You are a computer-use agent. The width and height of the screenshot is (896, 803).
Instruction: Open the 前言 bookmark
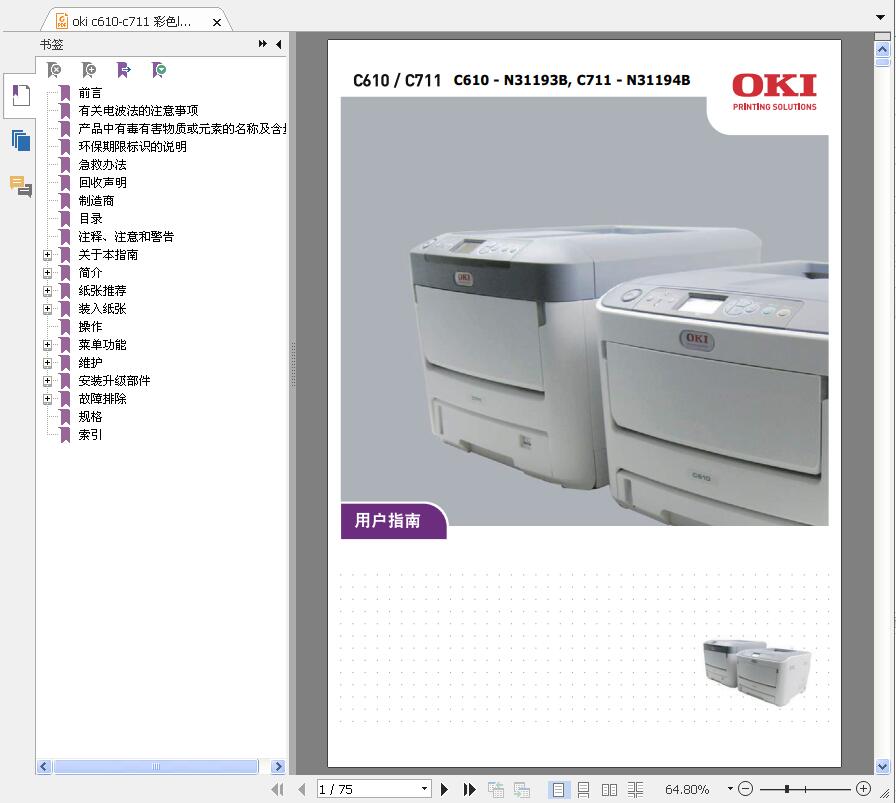point(90,93)
